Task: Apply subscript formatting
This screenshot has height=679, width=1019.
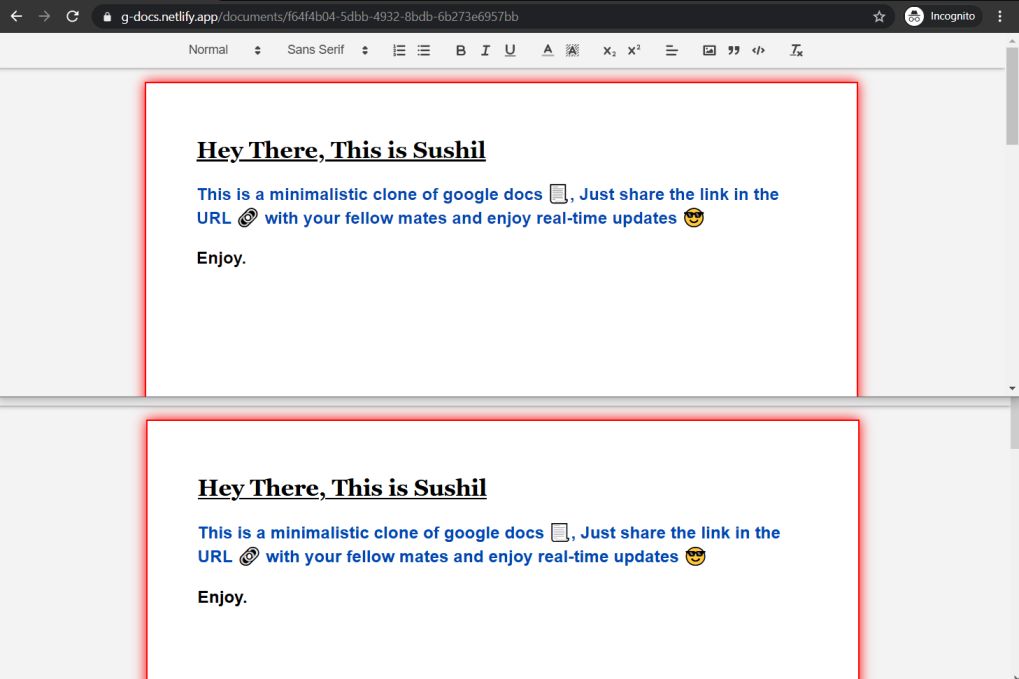Action: pyautogui.click(x=609, y=50)
